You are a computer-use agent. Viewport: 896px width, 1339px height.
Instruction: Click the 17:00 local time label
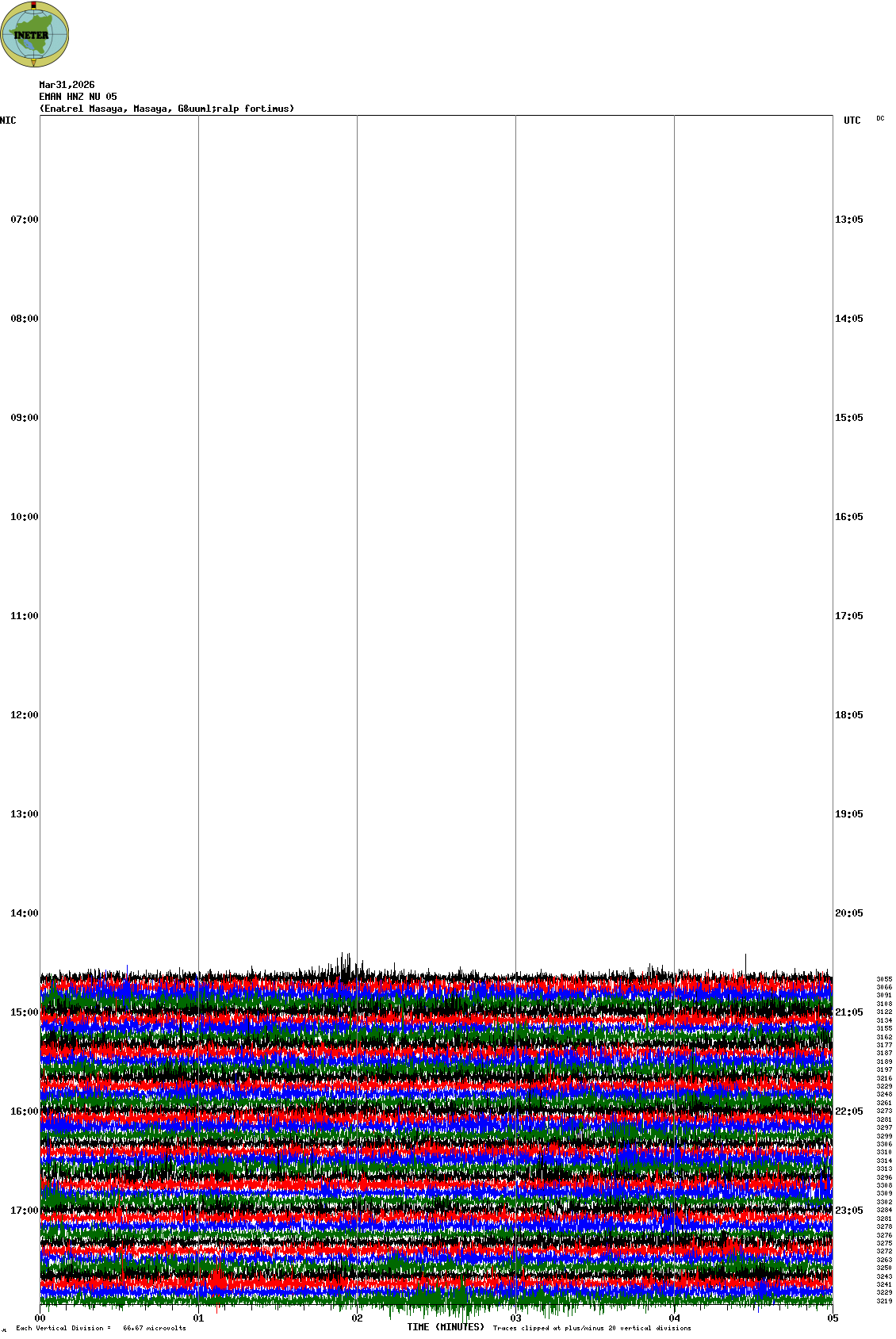point(24,1211)
